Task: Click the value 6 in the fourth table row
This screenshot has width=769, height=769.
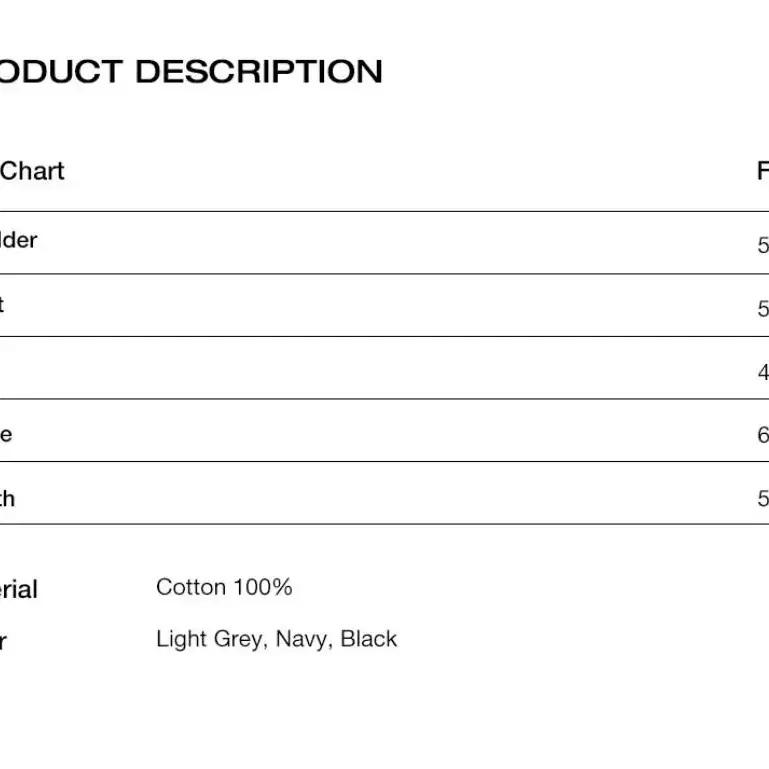Action: point(763,435)
